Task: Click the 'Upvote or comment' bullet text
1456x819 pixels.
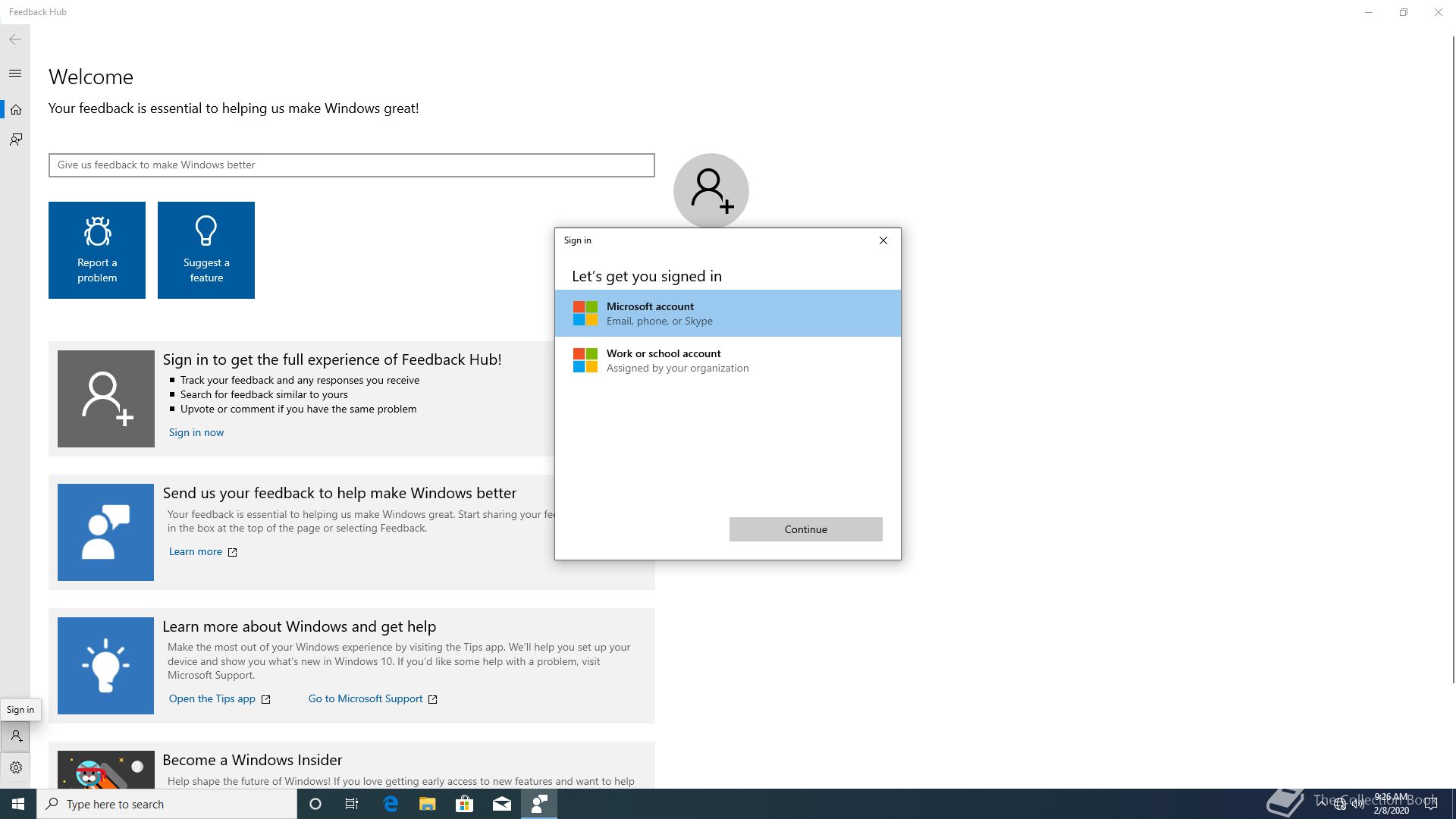Action: tap(298, 409)
